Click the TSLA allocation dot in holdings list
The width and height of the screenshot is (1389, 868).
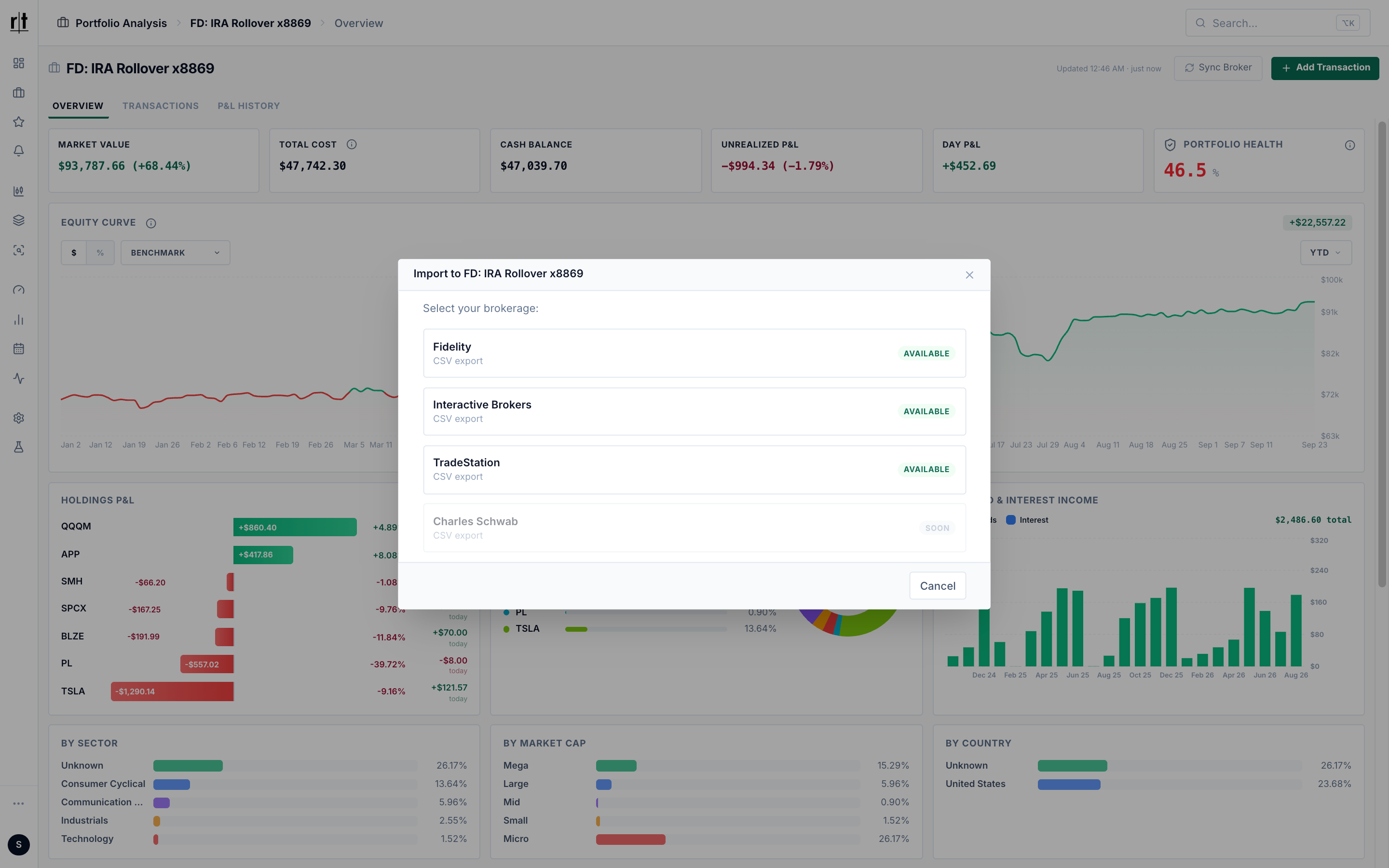(506, 629)
